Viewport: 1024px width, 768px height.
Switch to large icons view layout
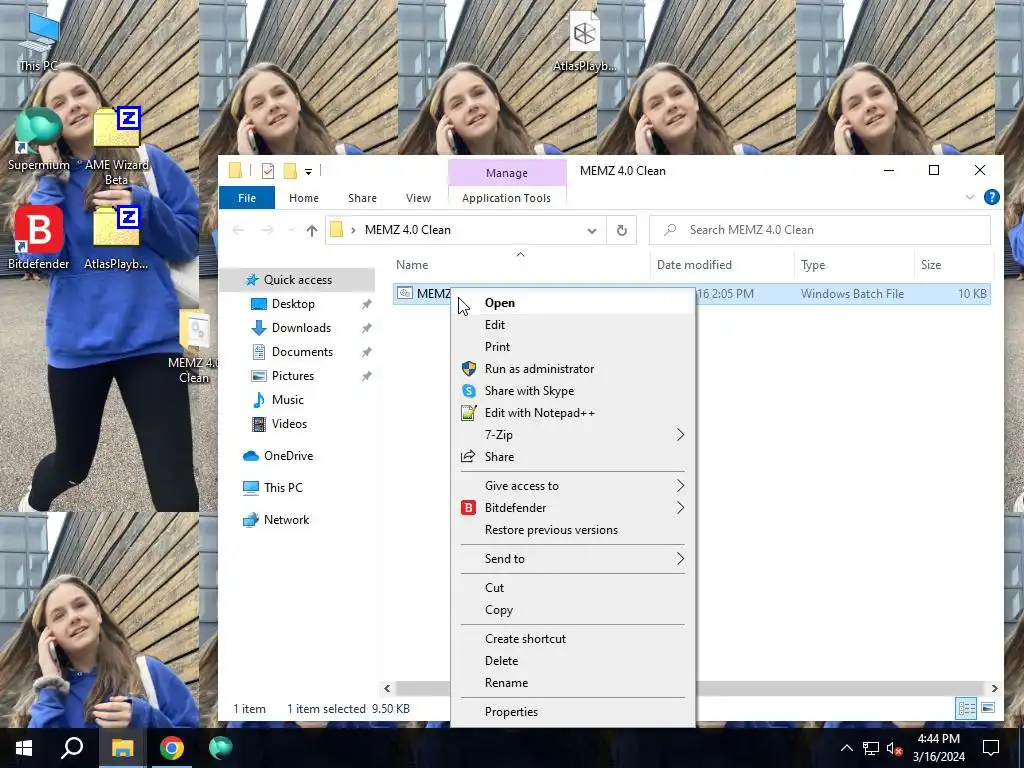pos(988,708)
